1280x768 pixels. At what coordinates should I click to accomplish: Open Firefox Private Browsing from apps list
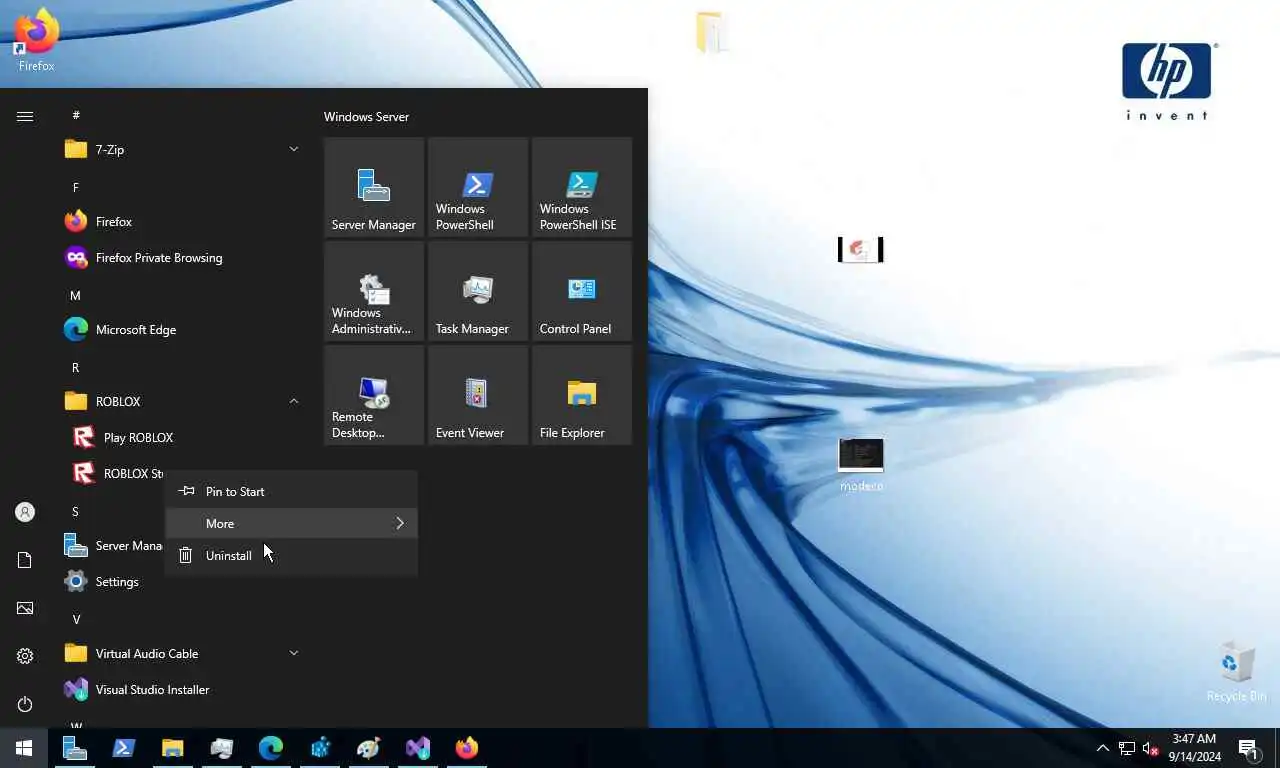tap(184, 258)
